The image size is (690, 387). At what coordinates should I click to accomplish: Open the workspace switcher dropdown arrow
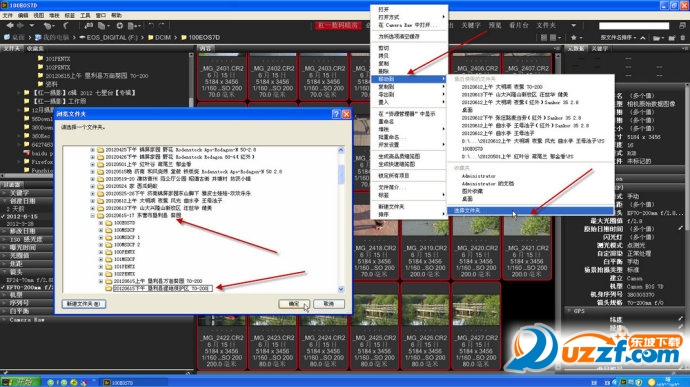(x=573, y=26)
